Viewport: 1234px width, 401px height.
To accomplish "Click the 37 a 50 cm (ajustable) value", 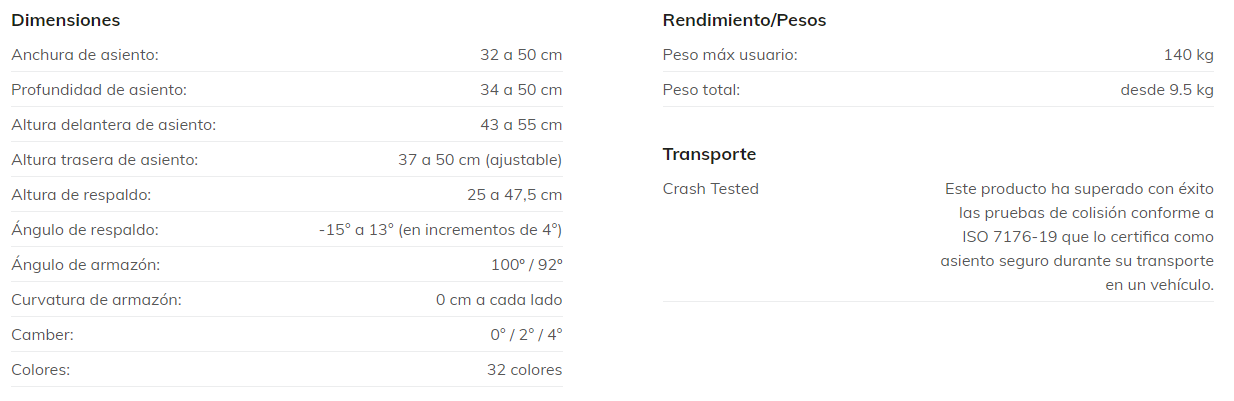I will pyautogui.click(x=480, y=160).
